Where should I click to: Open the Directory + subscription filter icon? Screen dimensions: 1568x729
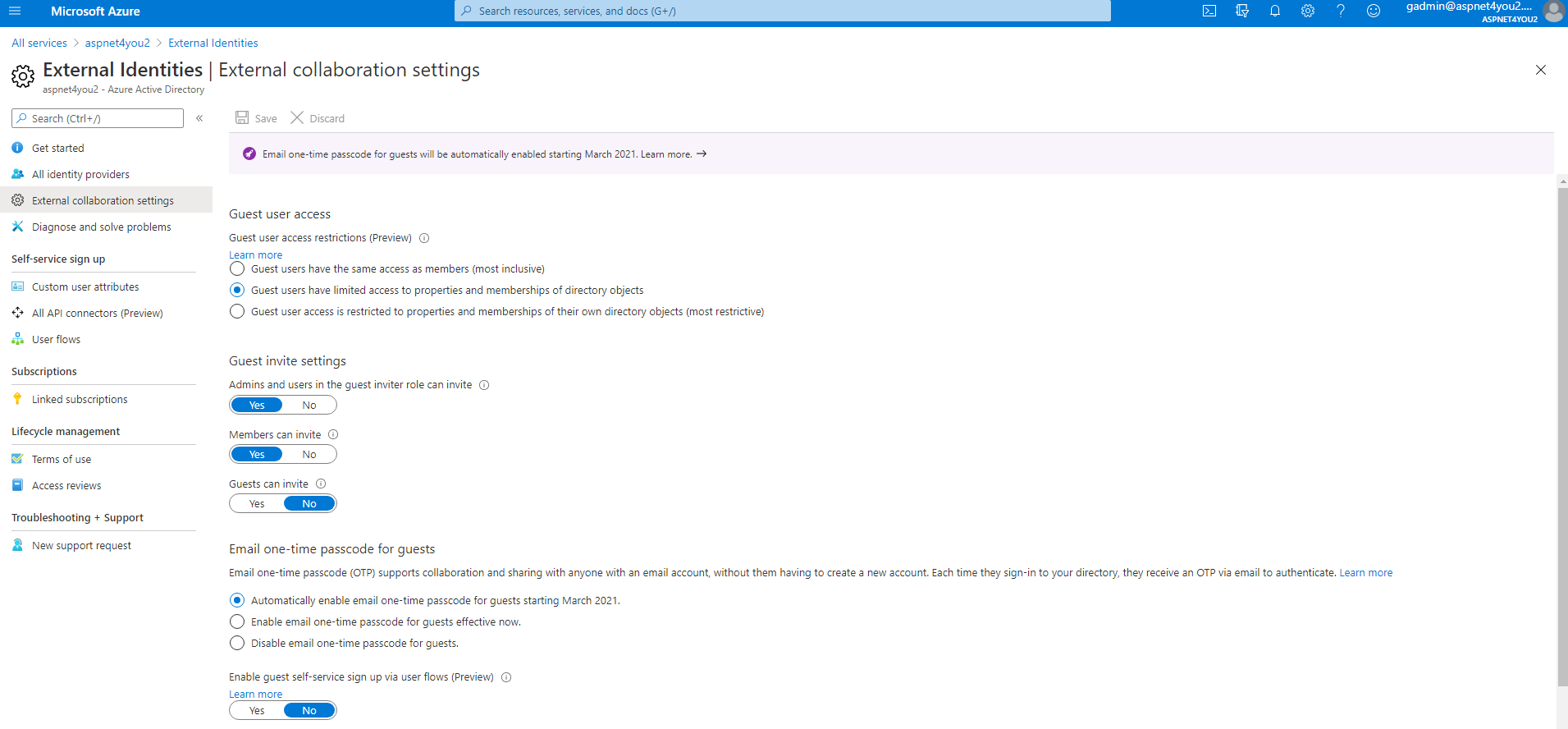(x=1242, y=11)
